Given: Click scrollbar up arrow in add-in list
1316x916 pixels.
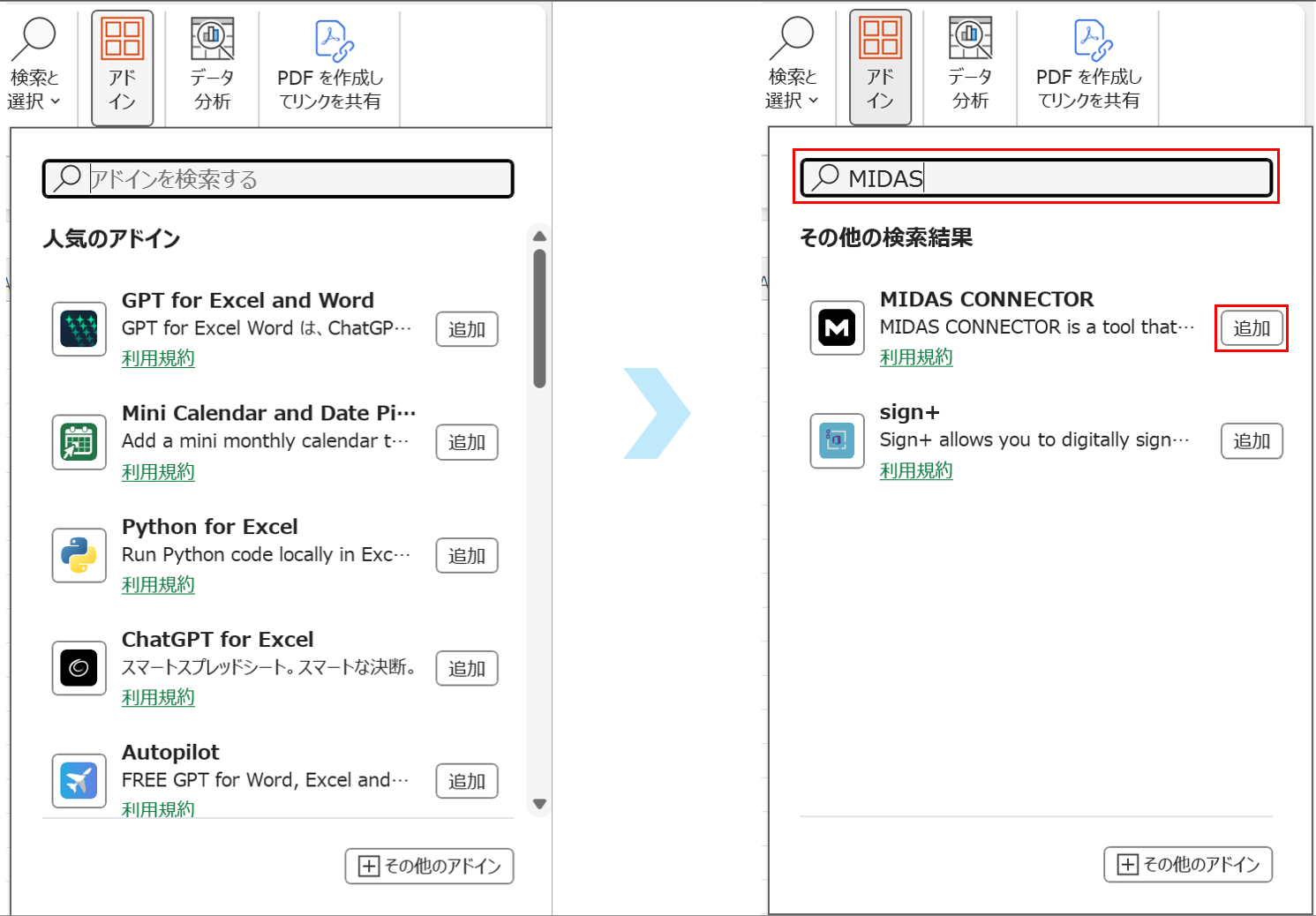Looking at the screenshot, I should click(x=539, y=236).
